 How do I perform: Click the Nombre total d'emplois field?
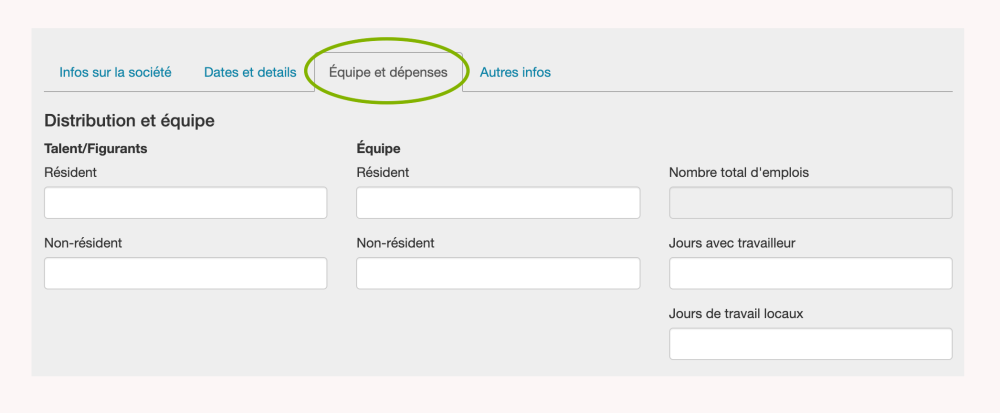coord(810,203)
